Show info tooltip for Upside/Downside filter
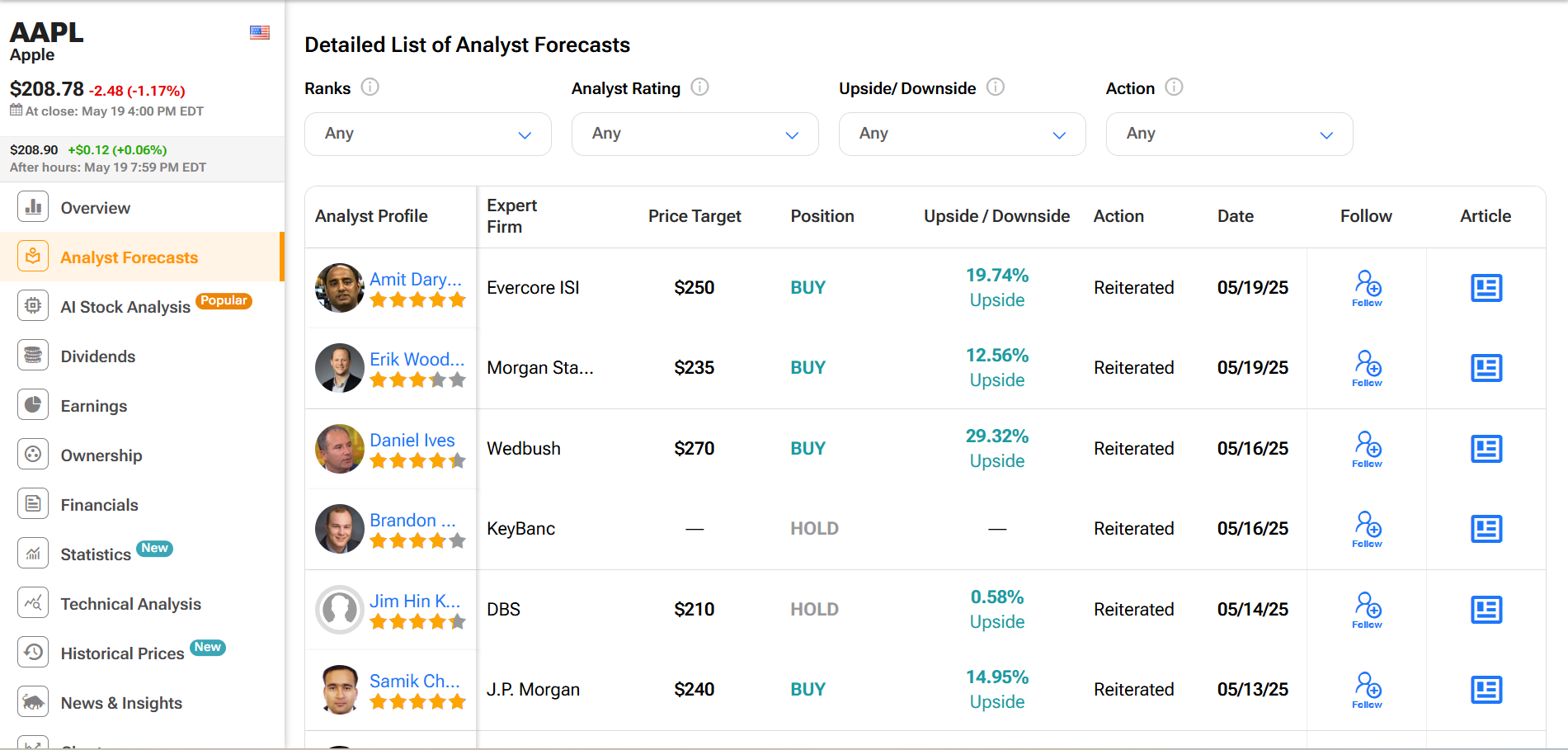Image resolution: width=1568 pixels, height=750 pixels. point(996,87)
